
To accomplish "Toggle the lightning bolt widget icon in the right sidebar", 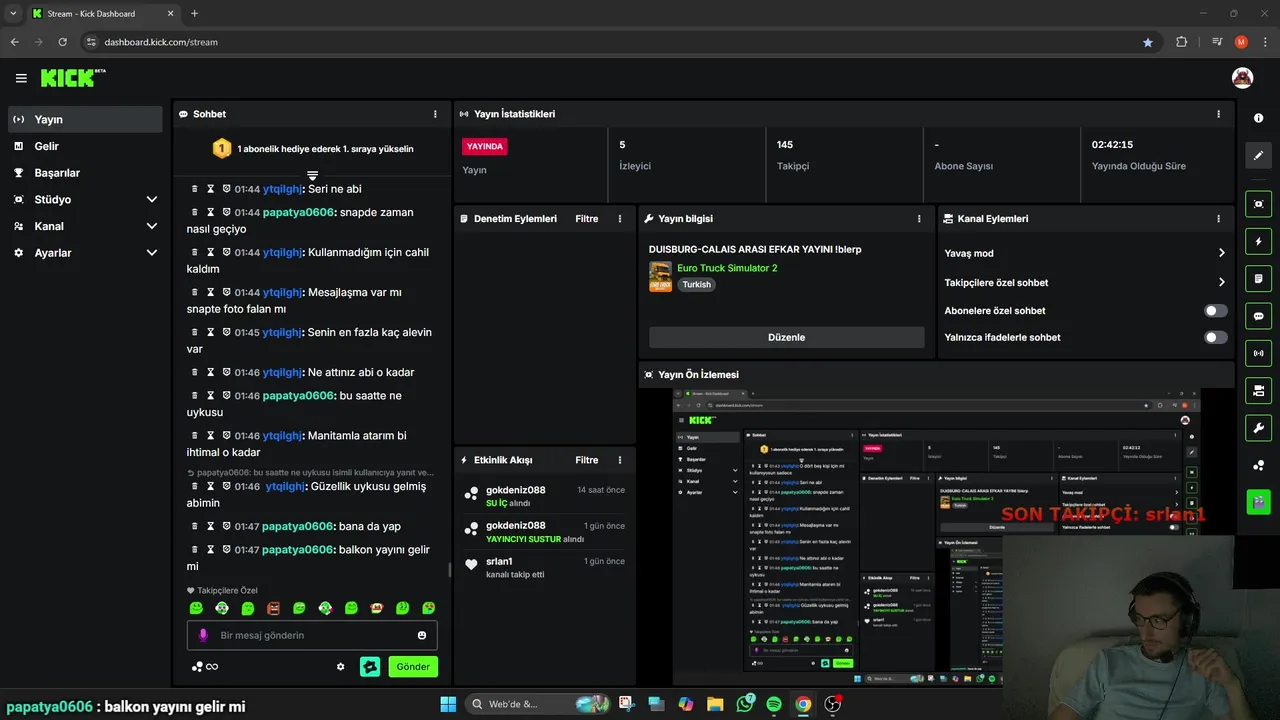I will (x=1258, y=241).
